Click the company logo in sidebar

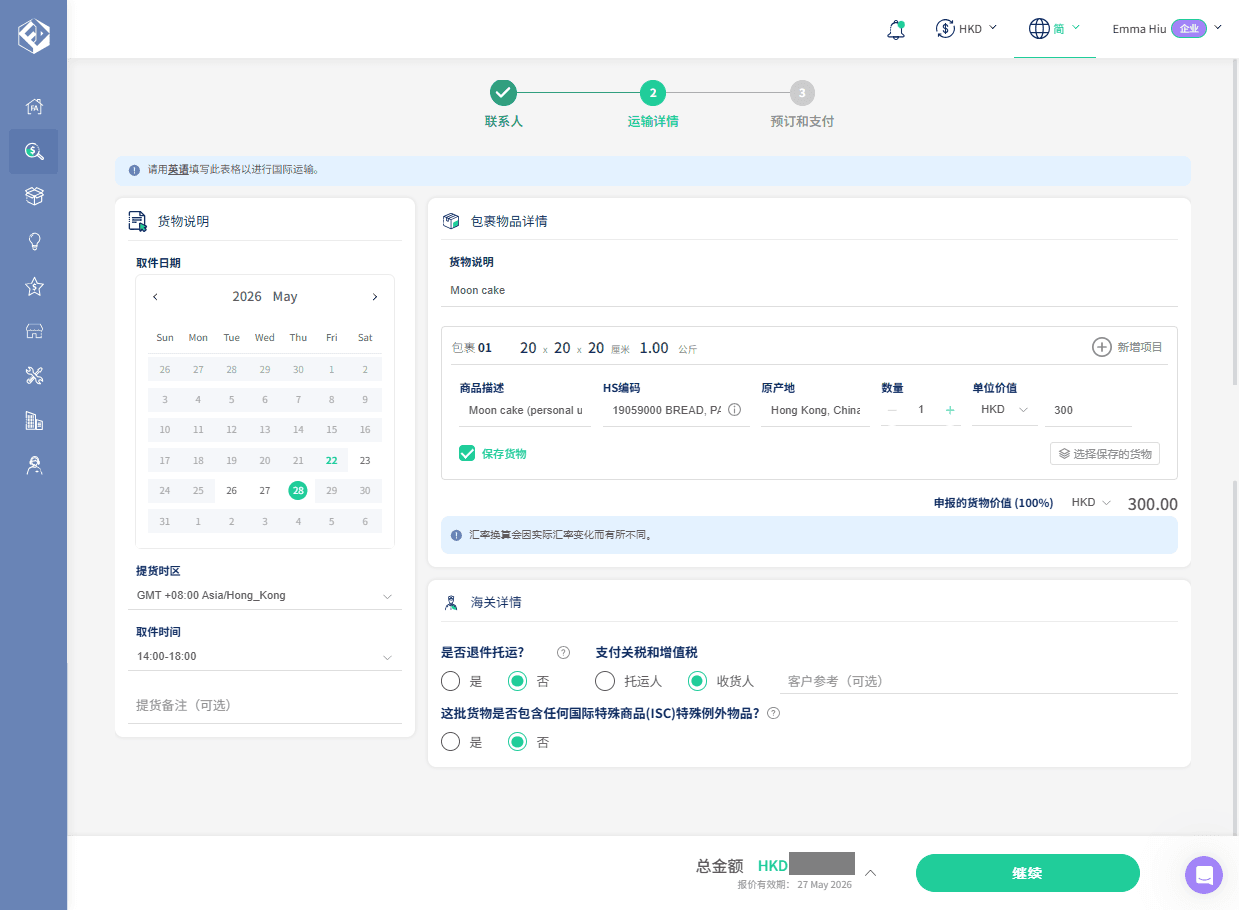pyautogui.click(x=34, y=36)
